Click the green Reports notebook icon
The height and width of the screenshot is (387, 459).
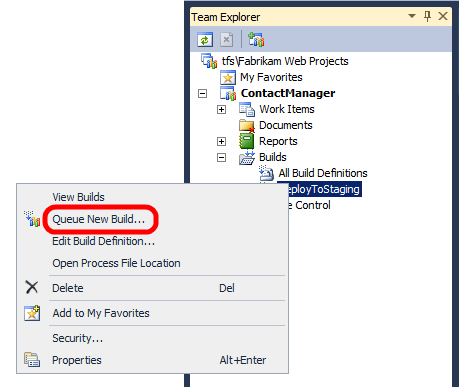pyautogui.click(x=247, y=141)
